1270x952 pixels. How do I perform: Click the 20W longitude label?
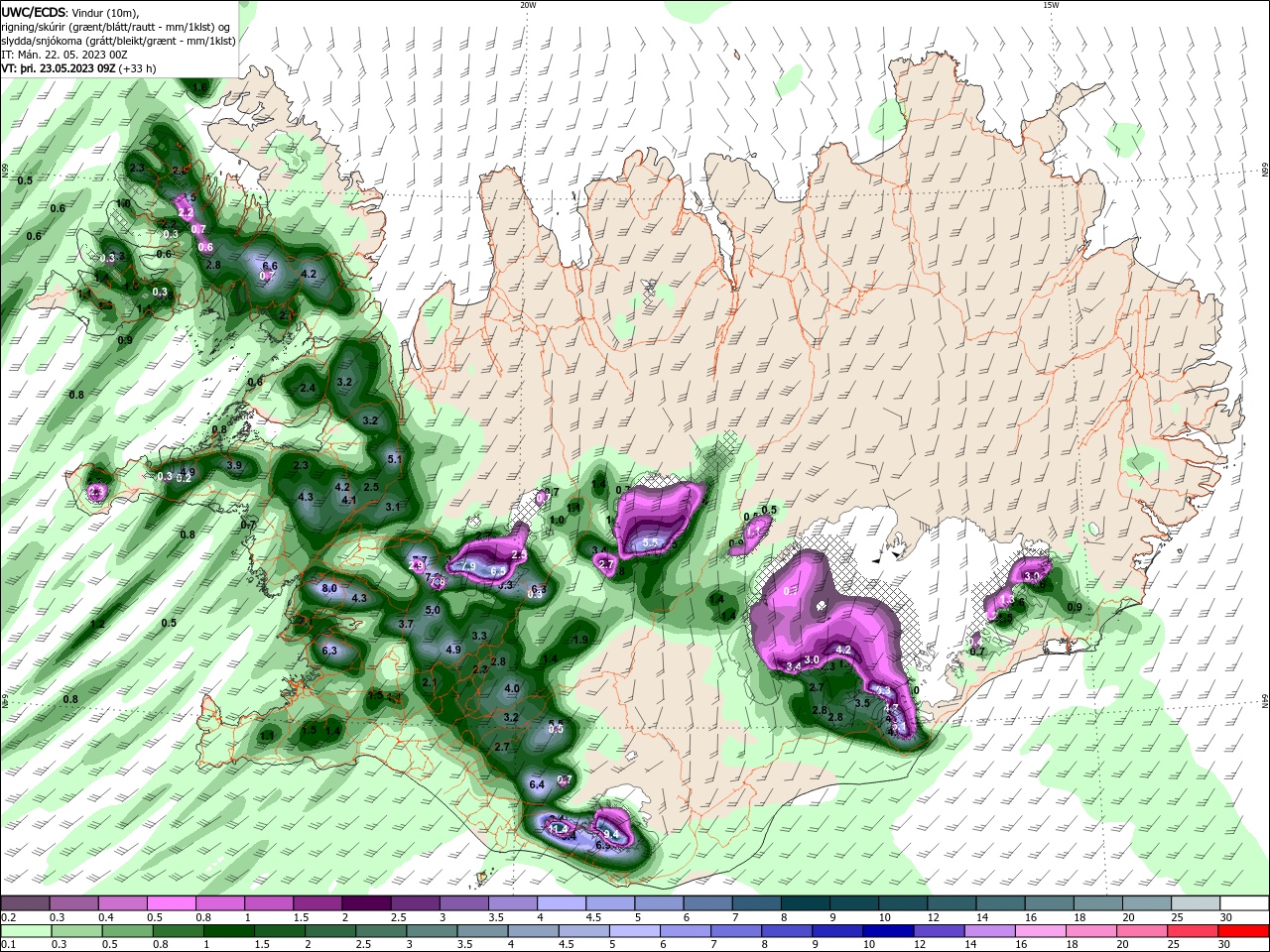pyautogui.click(x=528, y=5)
